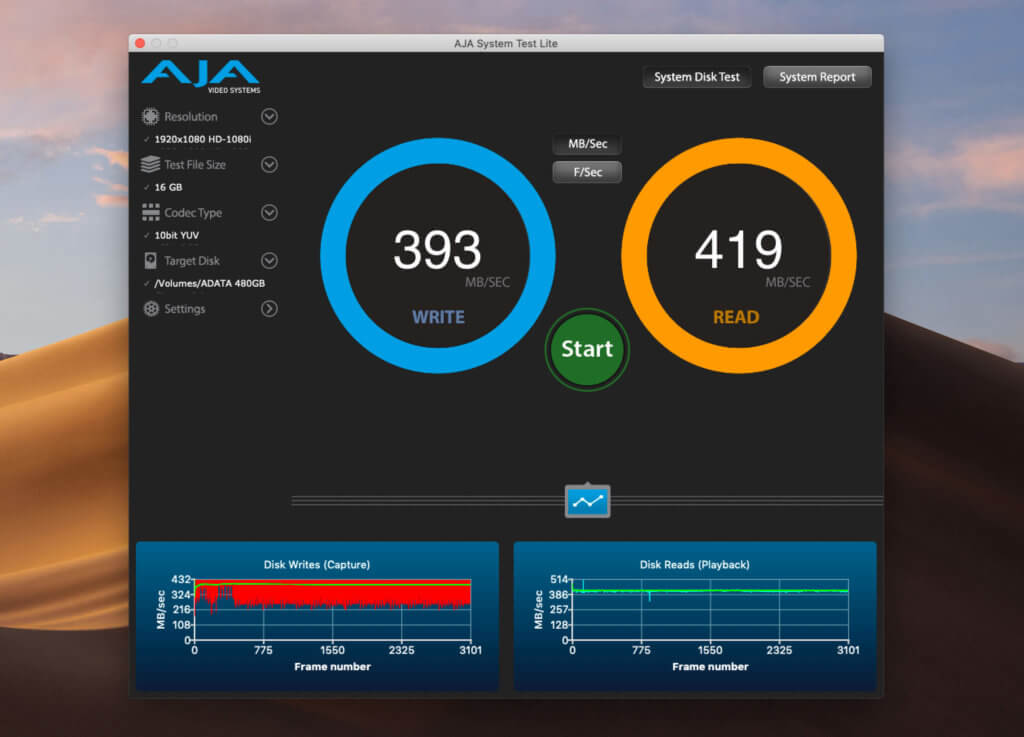The image size is (1024, 737).
Task: Open the Settings gear icon
Action: 151,309
